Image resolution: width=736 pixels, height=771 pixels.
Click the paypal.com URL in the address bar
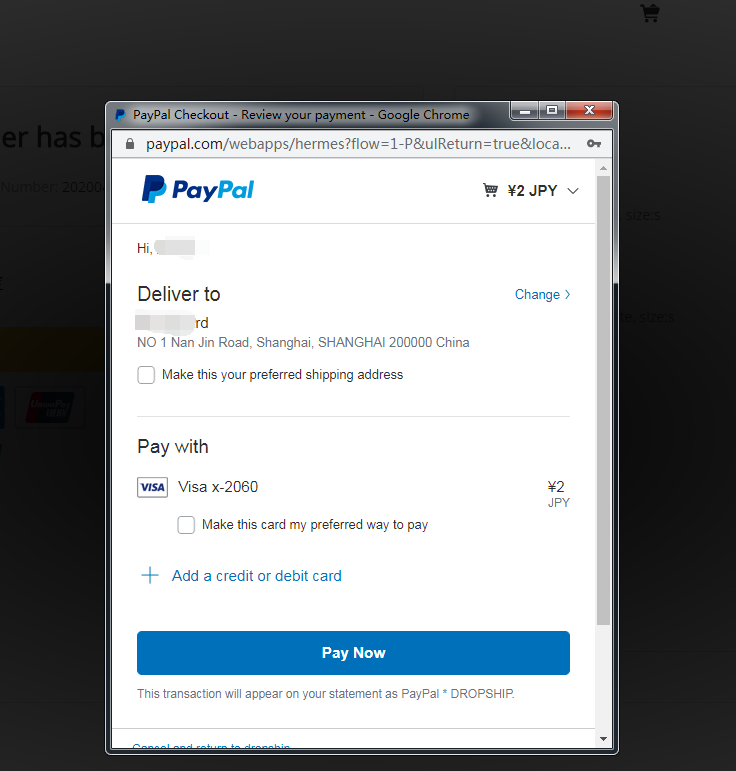tap(358, 144)
